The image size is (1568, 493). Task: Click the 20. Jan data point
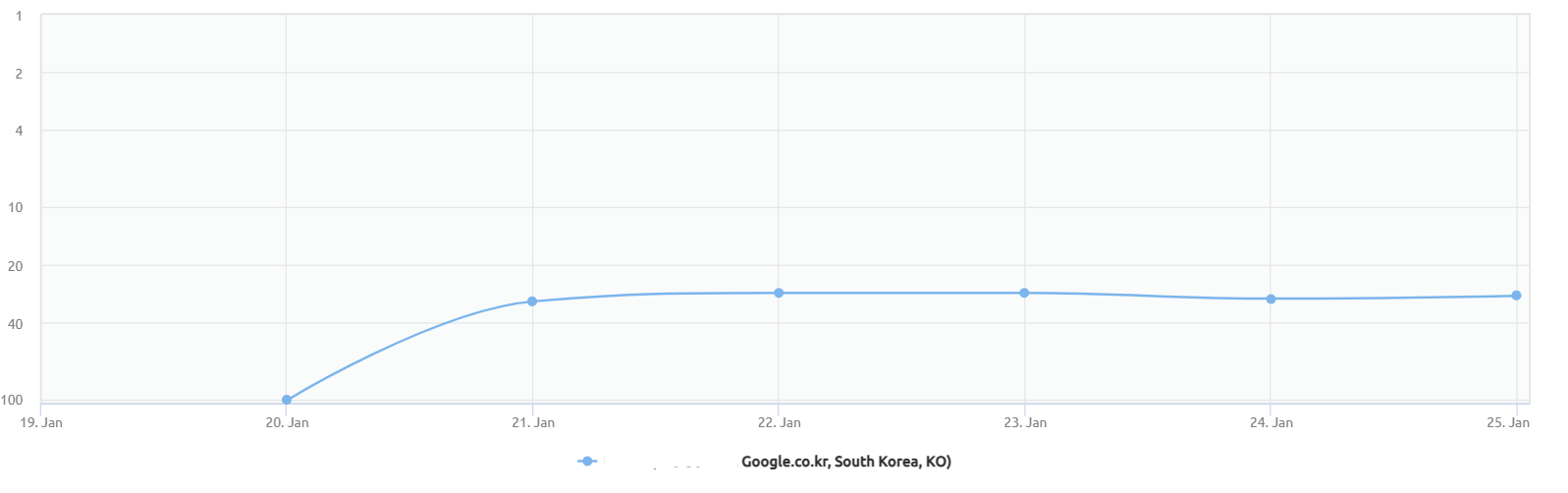pyautogui.click(x=287, y=400)
